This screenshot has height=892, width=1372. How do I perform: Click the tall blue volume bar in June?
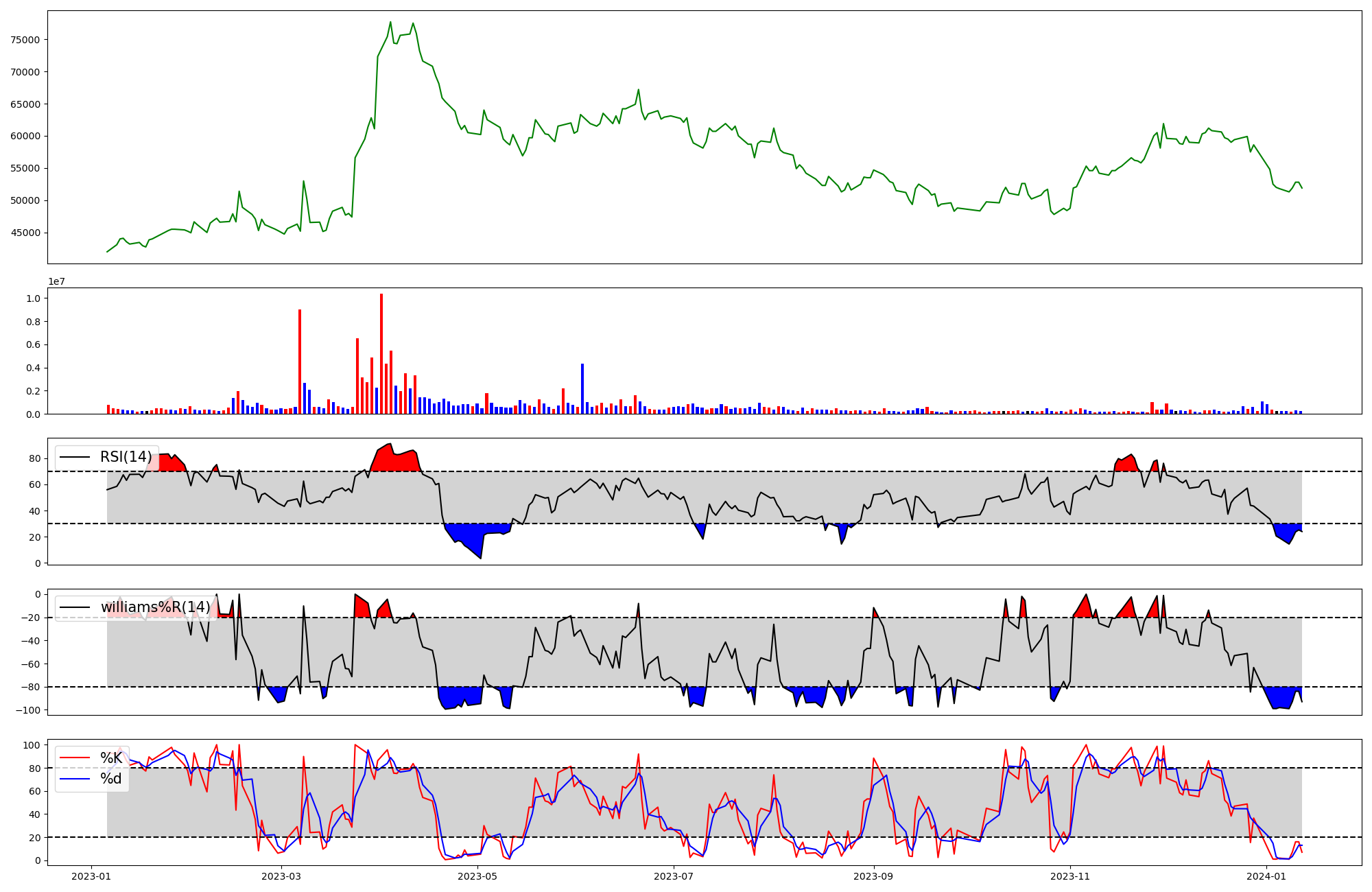582,388
